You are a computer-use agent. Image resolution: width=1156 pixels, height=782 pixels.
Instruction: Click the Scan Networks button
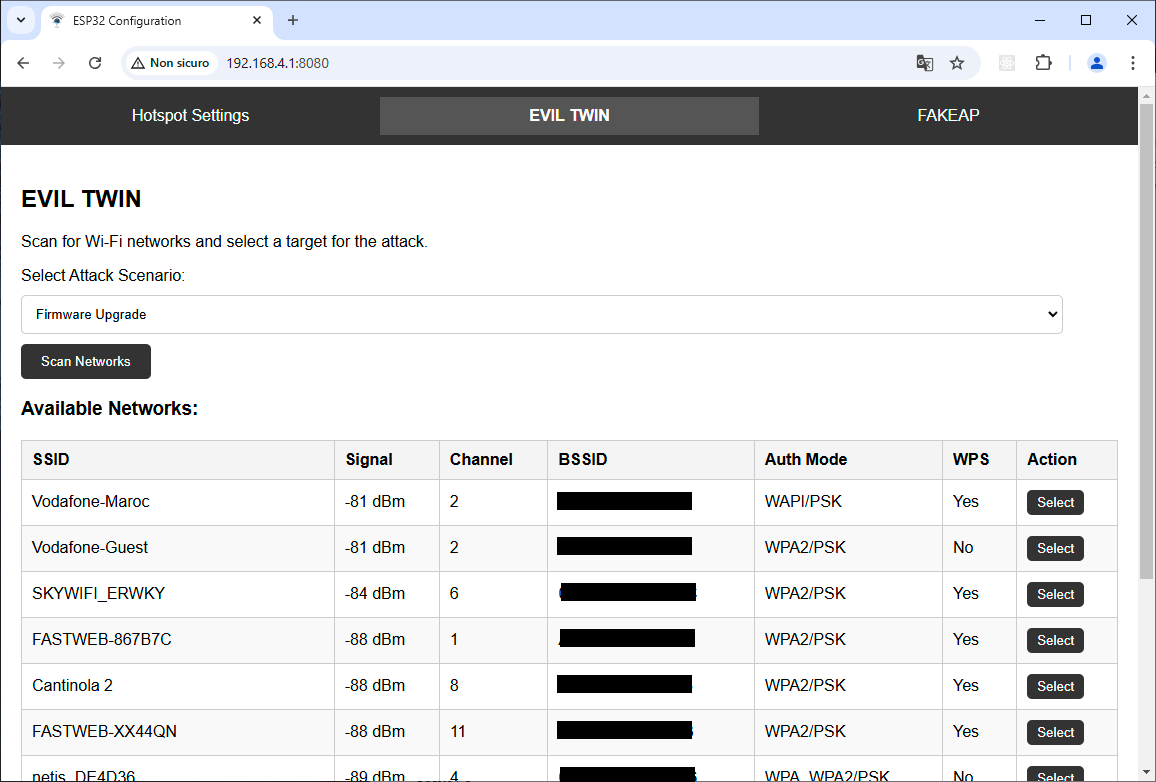click(x=86, y=362)
